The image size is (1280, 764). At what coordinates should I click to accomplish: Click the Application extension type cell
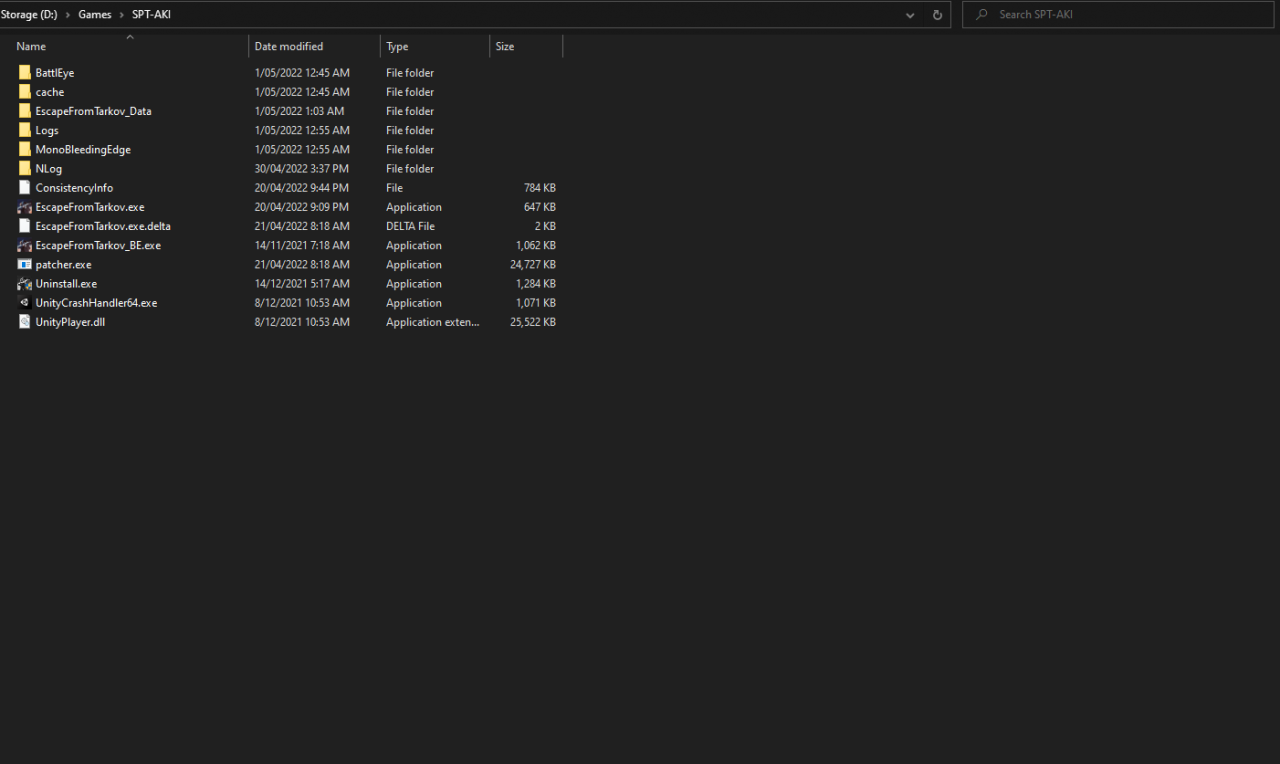pyautogui.click(x=433, y=322)
